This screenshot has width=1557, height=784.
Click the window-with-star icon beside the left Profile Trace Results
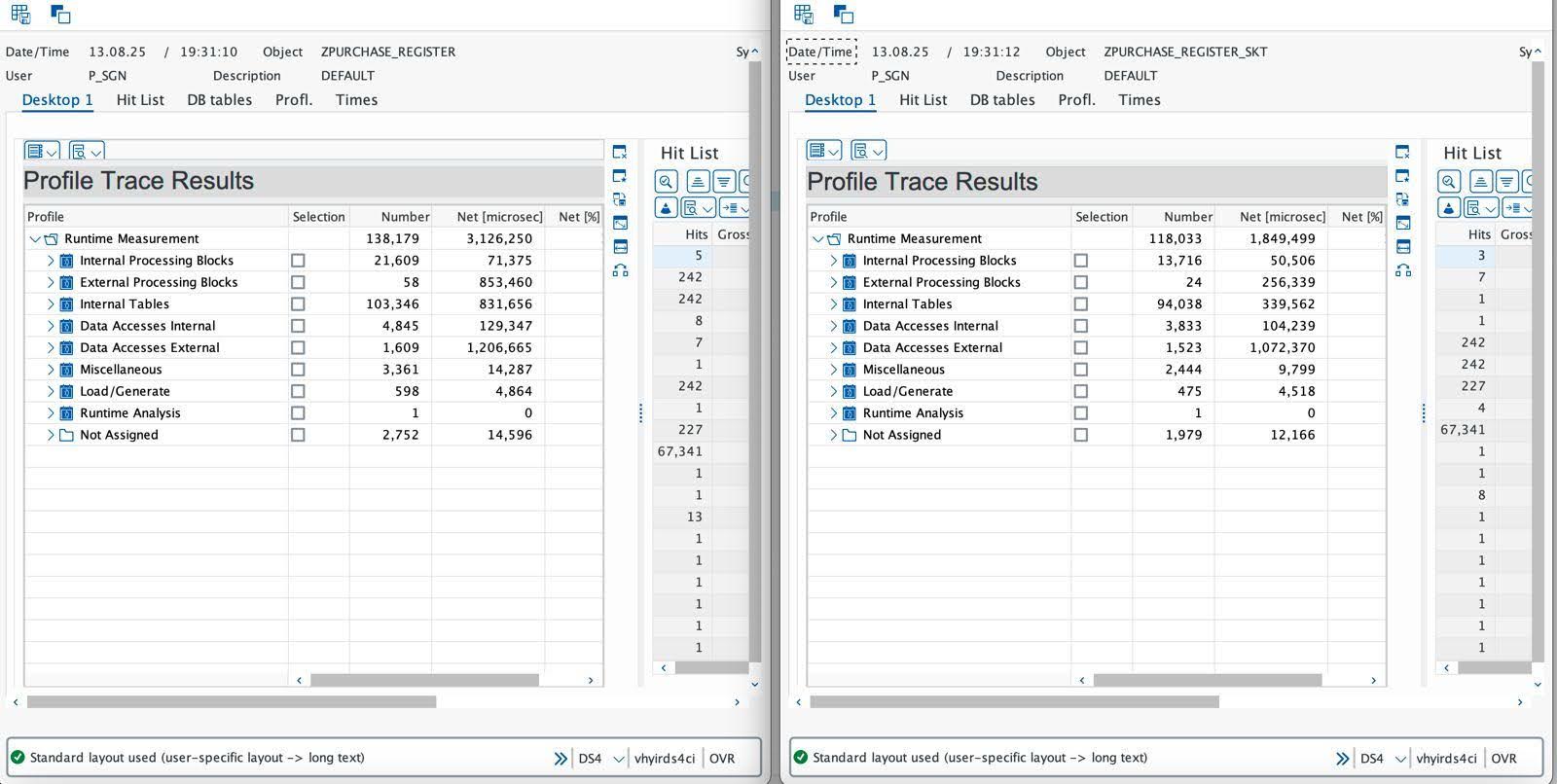point(620,176)
